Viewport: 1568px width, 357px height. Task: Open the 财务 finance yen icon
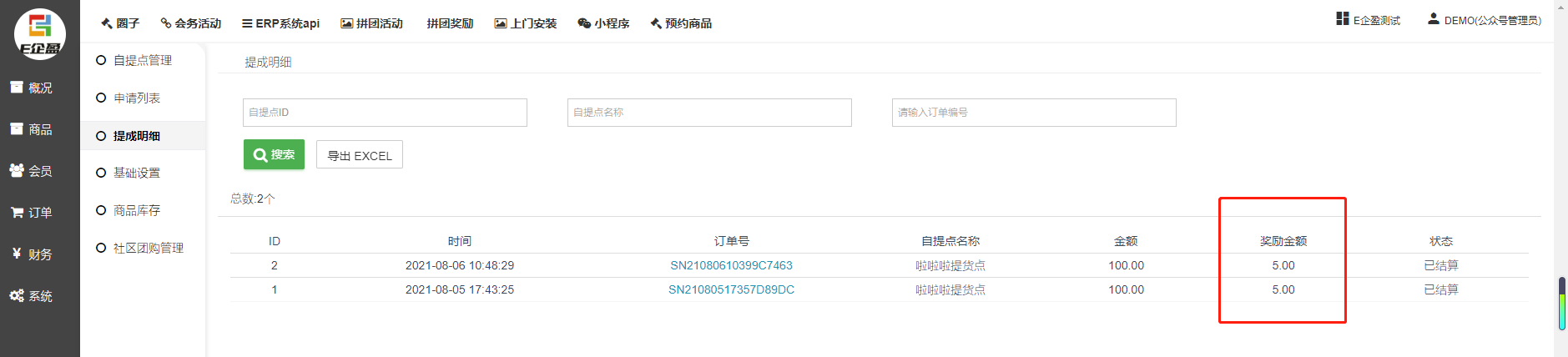(x=17, y=254)
